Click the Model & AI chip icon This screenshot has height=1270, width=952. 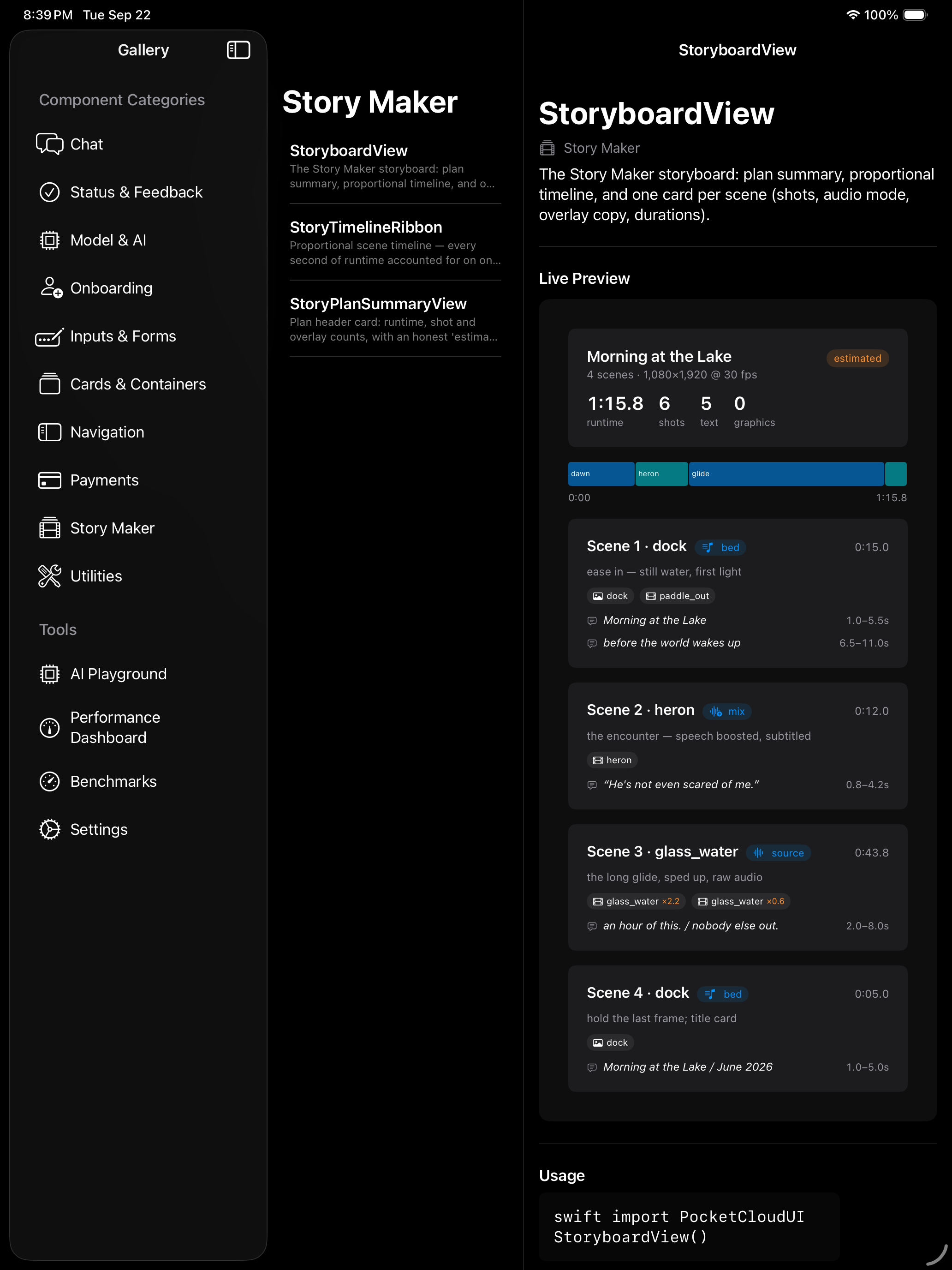click(49, 240)
